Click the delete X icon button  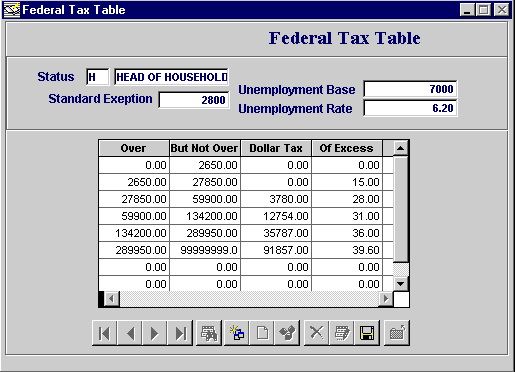[316, 333]
